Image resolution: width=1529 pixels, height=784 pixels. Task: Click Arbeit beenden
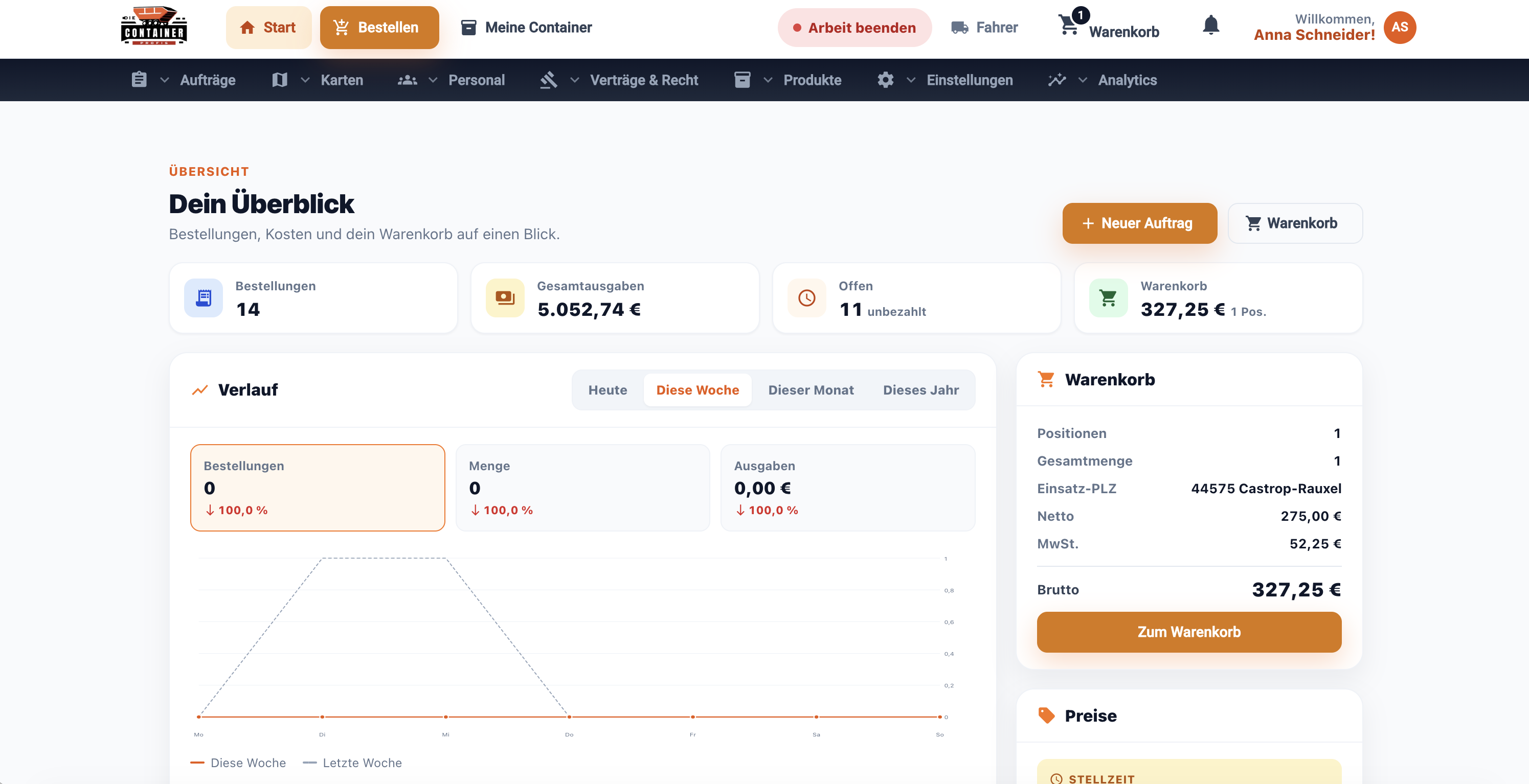[x=854, y=27]
